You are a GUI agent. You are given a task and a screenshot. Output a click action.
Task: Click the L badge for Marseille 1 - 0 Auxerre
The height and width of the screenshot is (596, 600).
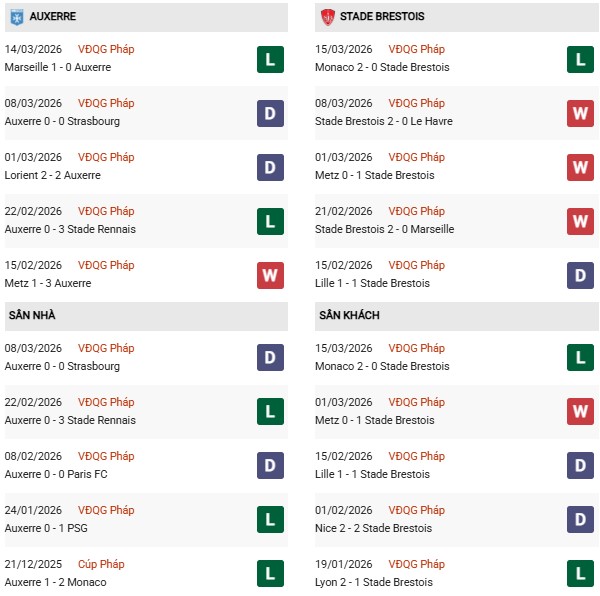pyautogui.click(x=270, y=59)
